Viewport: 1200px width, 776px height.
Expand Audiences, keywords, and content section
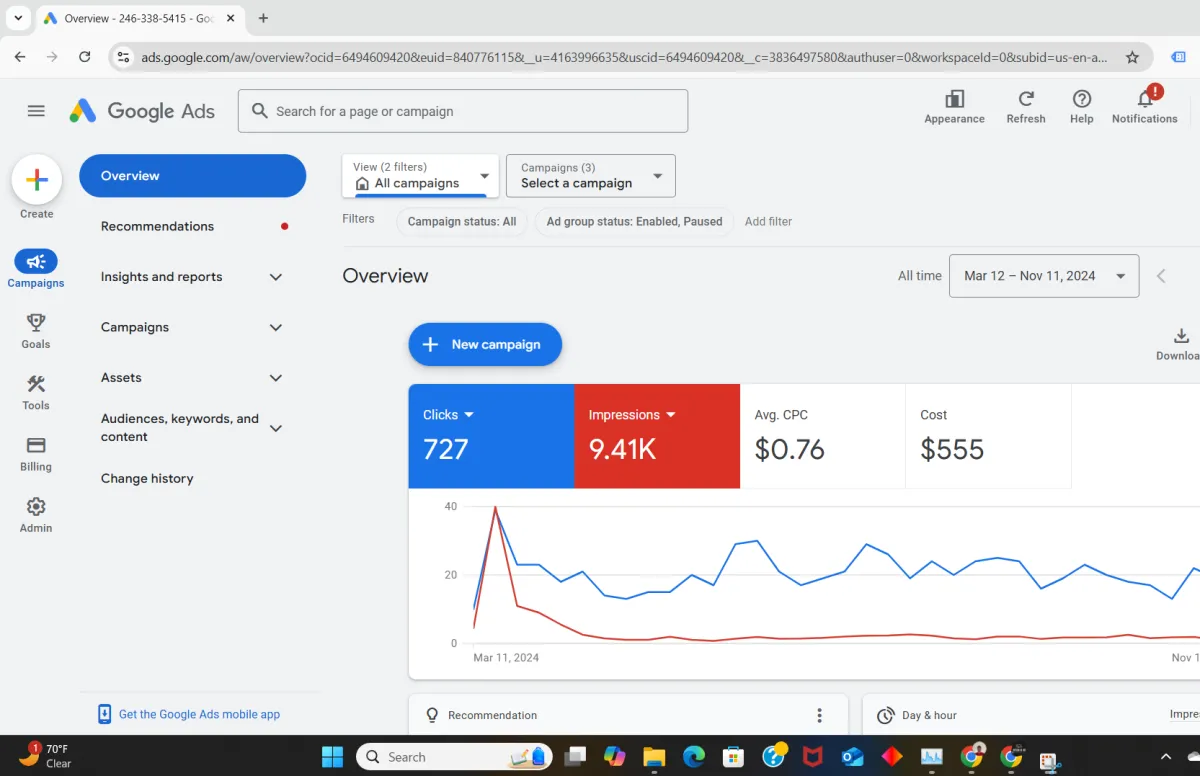pyautogui.click(x=276, y=428)
